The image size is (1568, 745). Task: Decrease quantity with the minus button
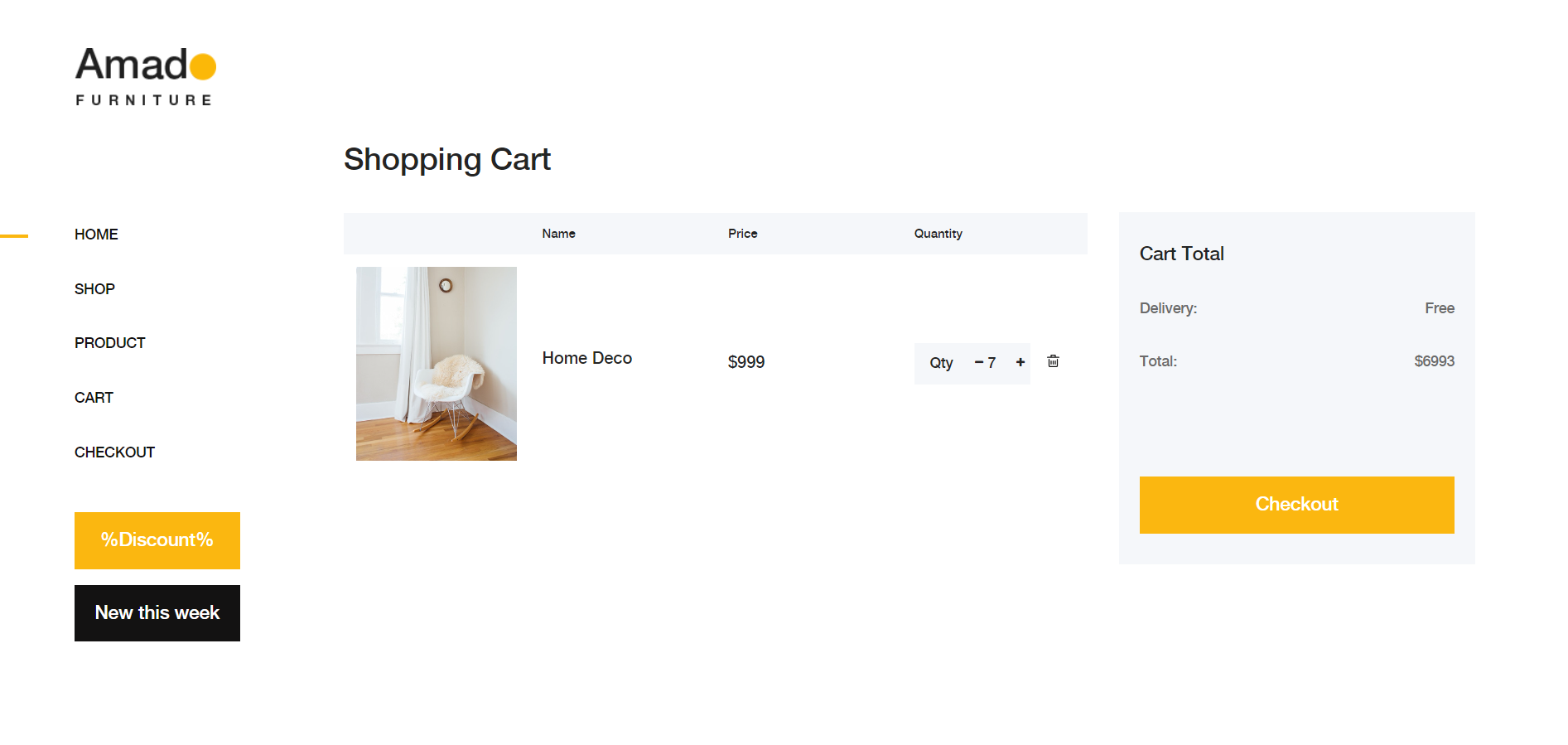pyautogui.click(x=978, y=362)
